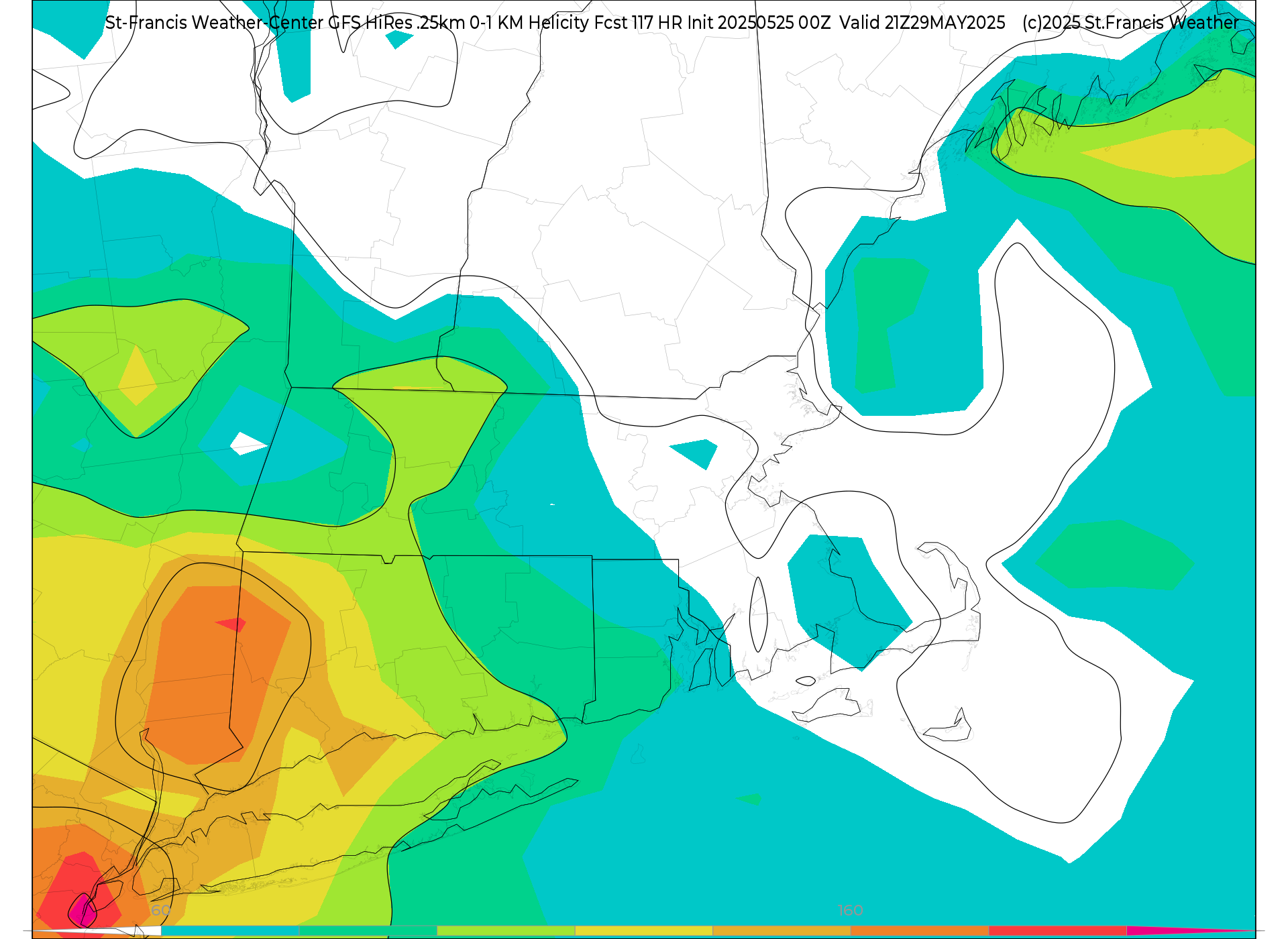Click the amber segment of the legend color bar
Viewport: 1288px width, 939px height.
click(782, 931)
